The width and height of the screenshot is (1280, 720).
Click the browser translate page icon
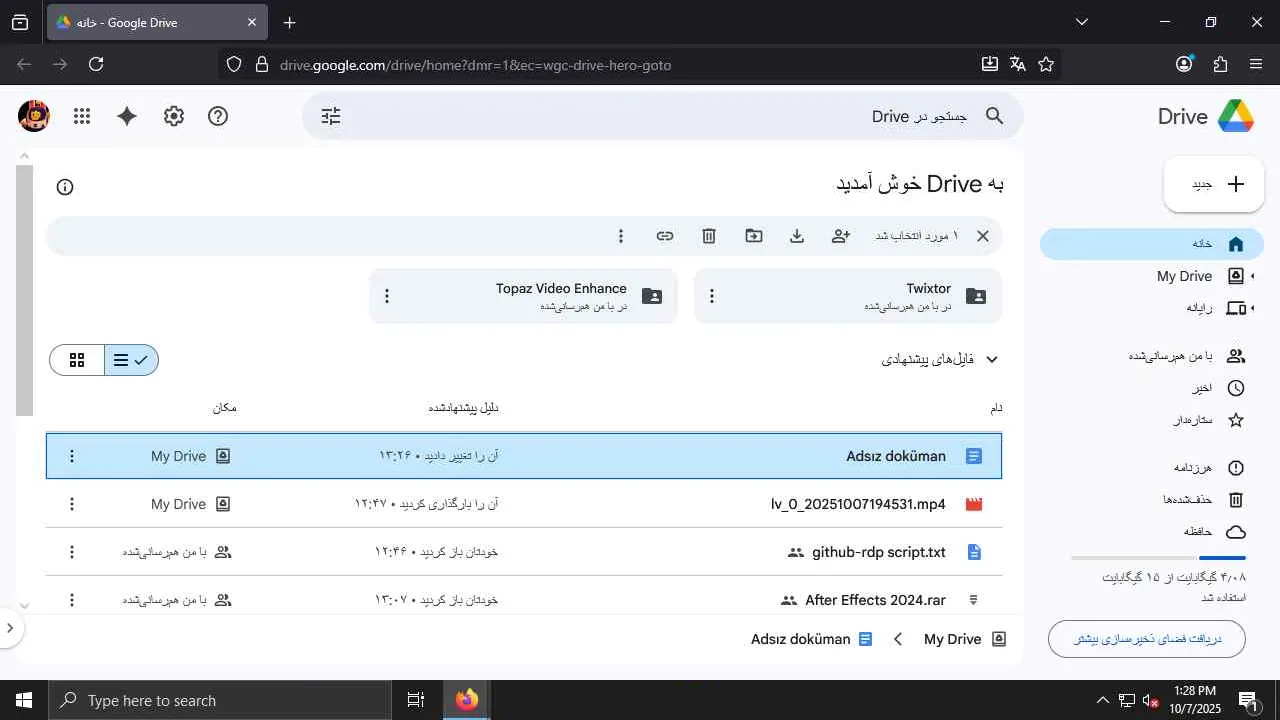[x=1018, y=64]
